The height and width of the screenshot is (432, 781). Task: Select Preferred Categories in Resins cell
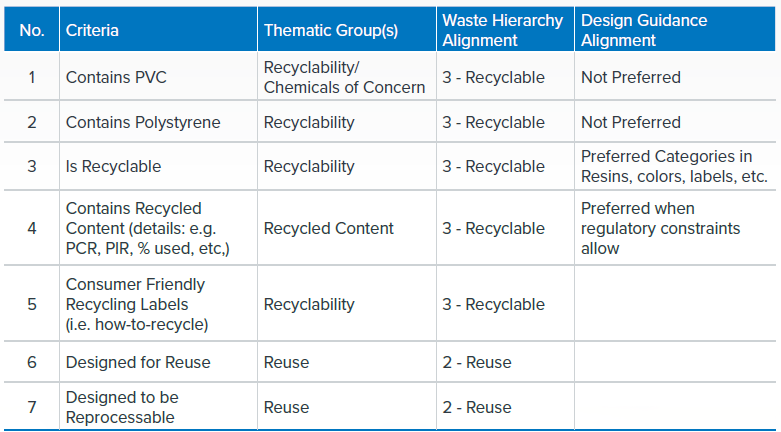(674, 166)
